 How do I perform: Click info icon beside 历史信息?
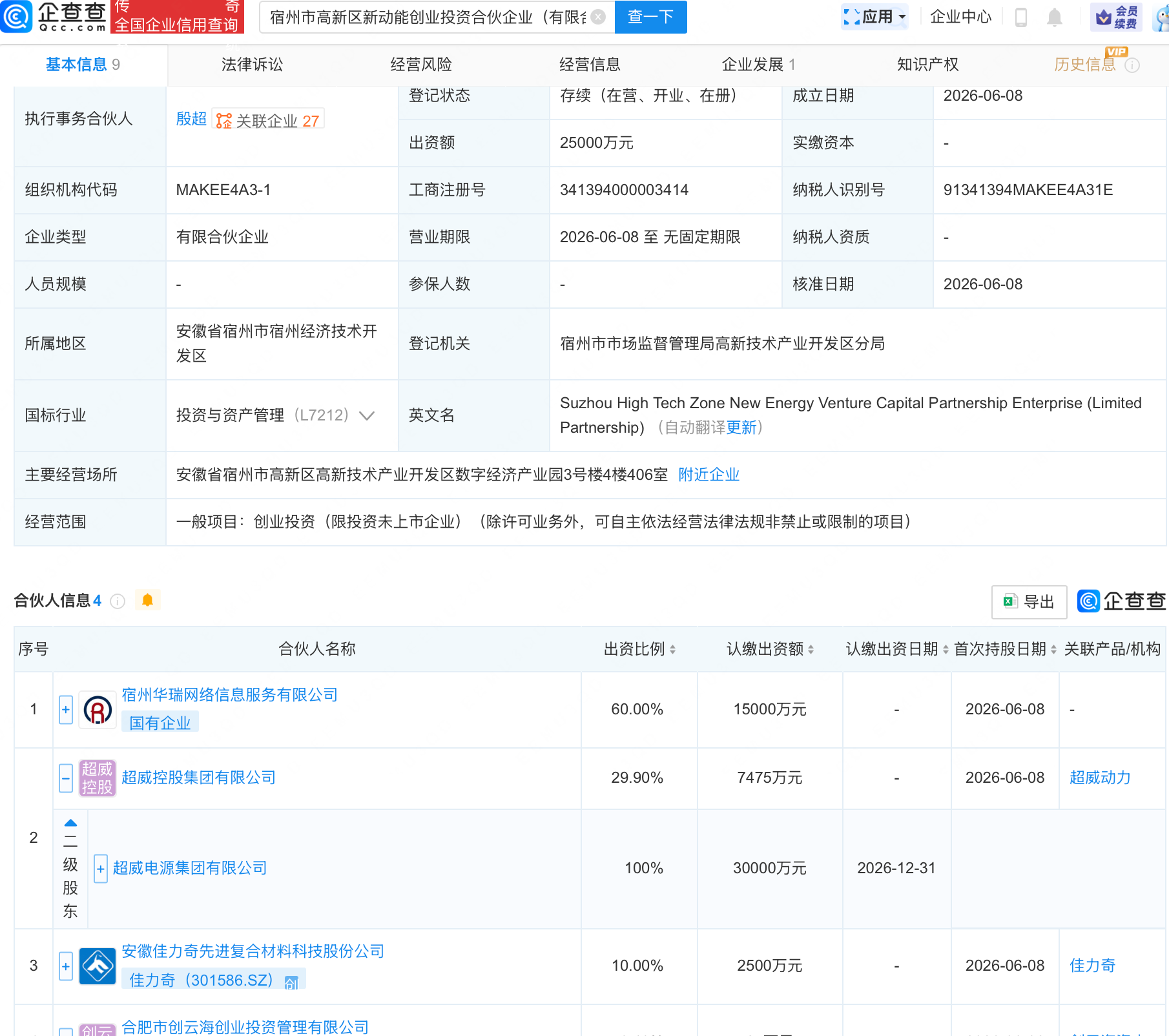pos(1132,65)
